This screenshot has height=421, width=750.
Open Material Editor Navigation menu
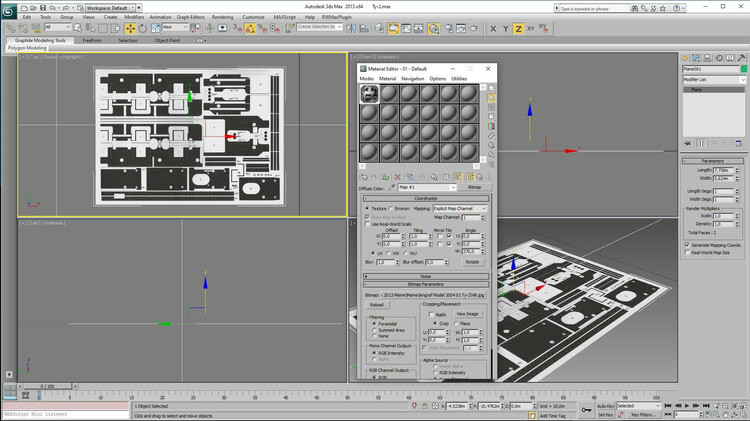(x=413, y=78)
